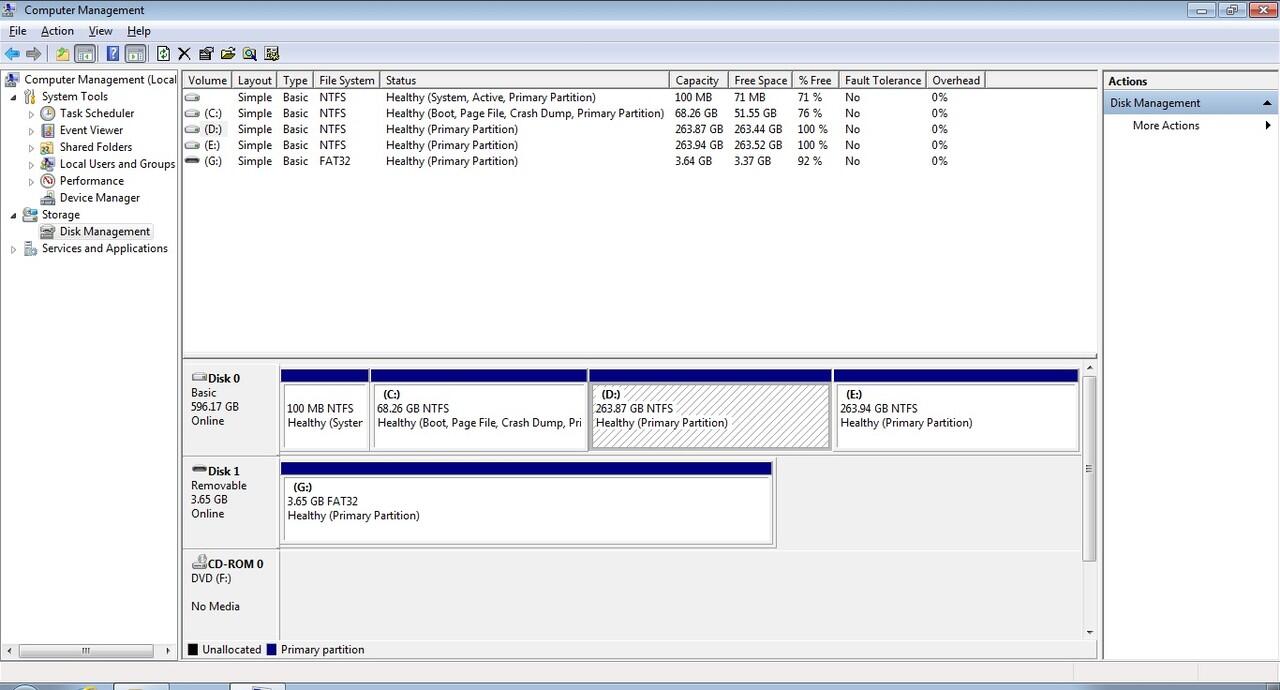Click the Unallocated legend color swatch
This screenshot has height=690, width=1280.
[193, 650]
